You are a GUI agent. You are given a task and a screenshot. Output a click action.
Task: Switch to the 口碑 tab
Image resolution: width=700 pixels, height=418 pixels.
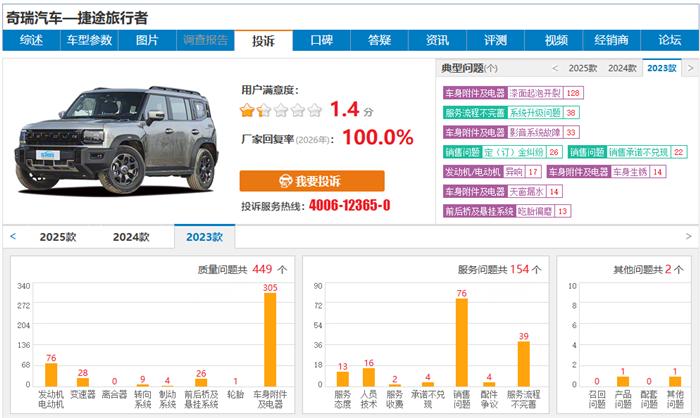(321, 40)
